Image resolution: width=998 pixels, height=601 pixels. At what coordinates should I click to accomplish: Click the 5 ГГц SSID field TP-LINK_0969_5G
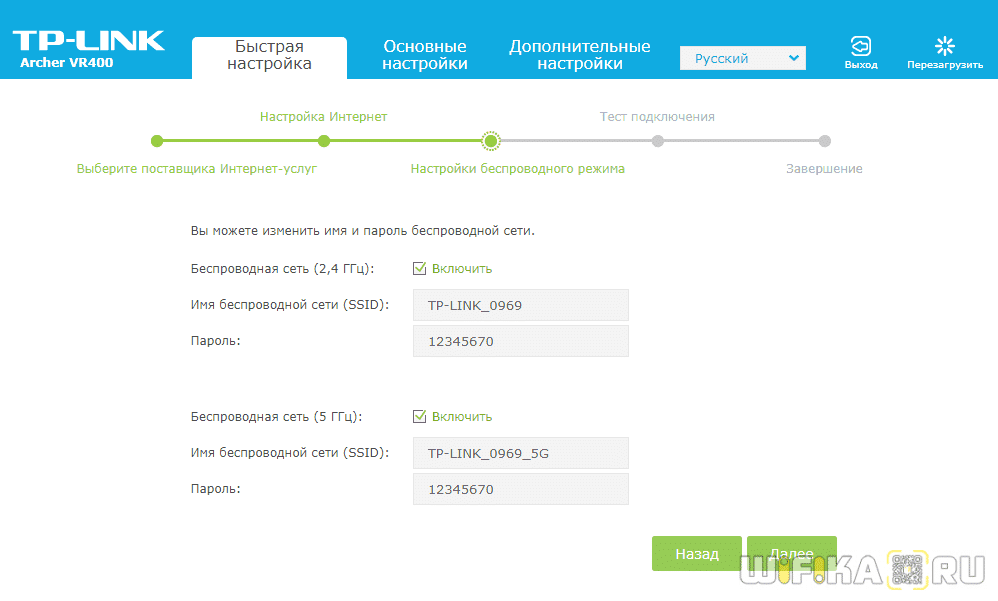click(520, 453)
